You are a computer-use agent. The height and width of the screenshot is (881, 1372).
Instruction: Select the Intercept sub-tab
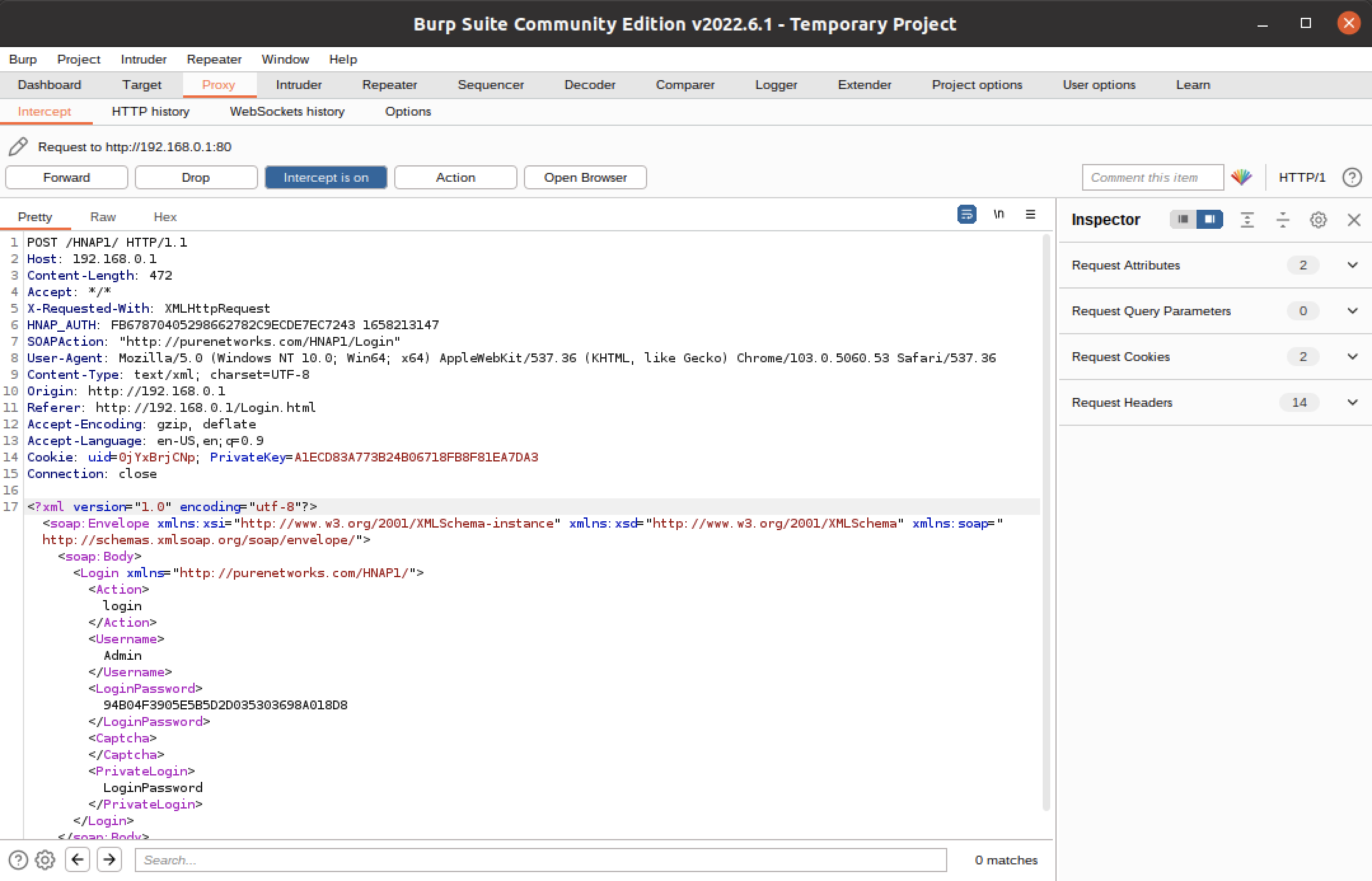pyautogui.click(x=45, y=111)
